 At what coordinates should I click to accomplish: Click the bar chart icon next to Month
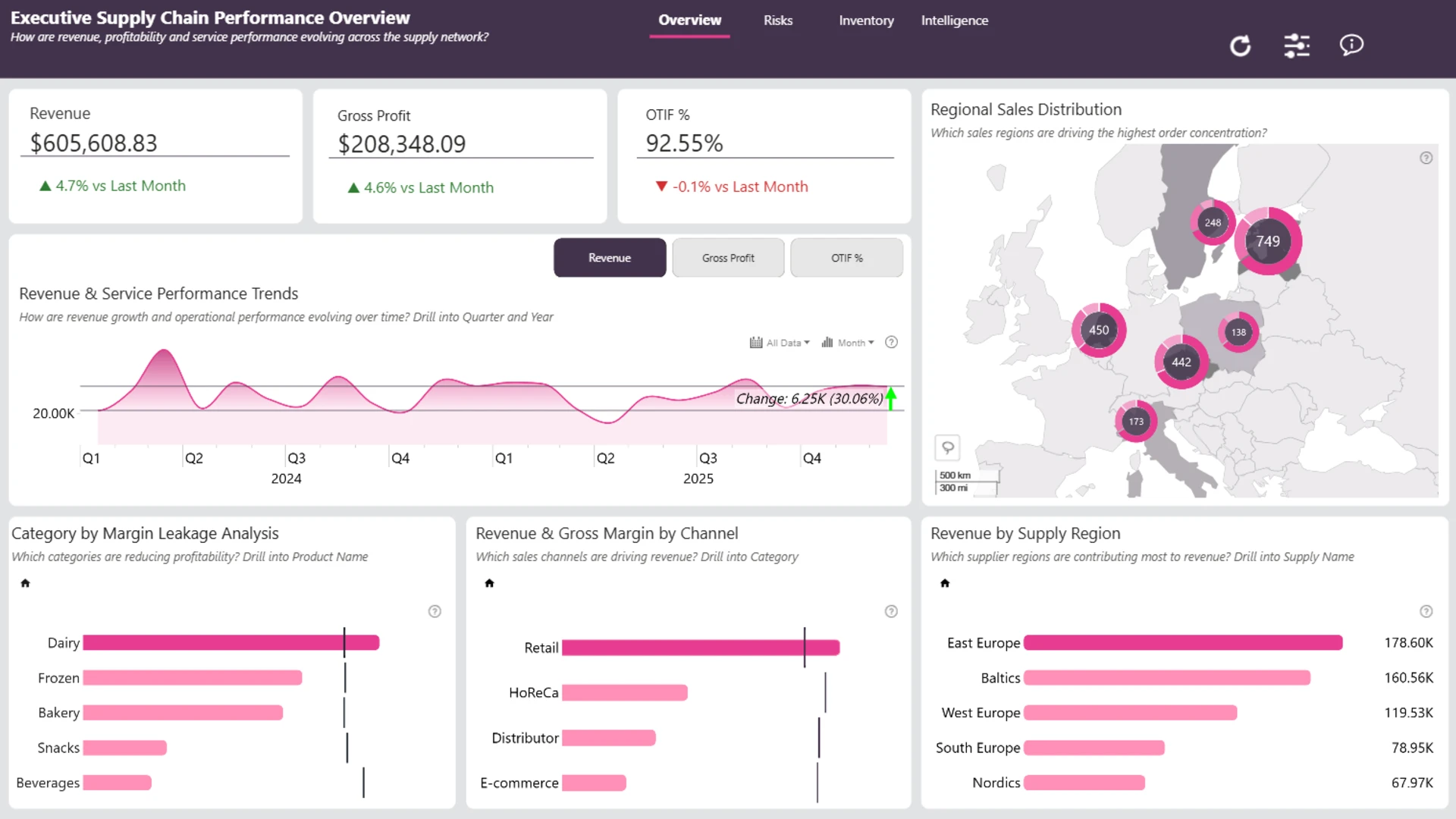click(827, 343)
